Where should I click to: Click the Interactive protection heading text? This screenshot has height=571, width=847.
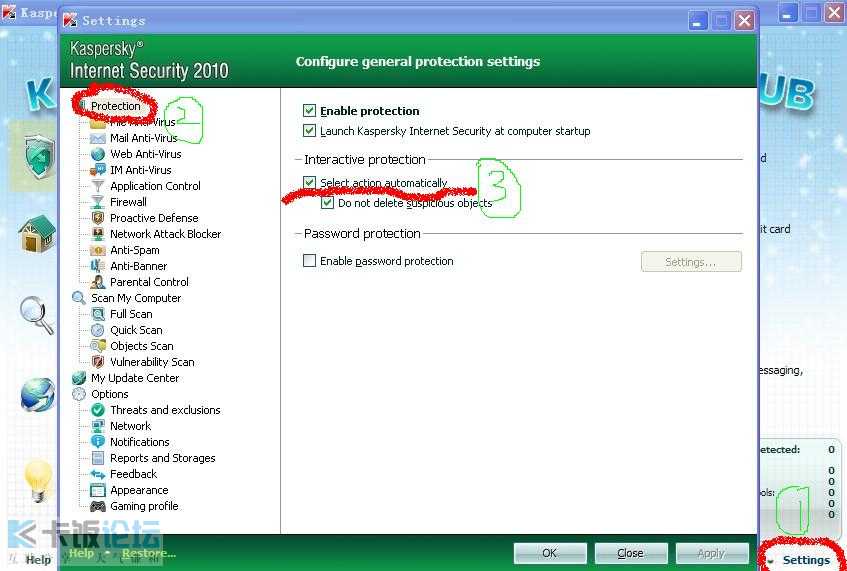point(365,159)
